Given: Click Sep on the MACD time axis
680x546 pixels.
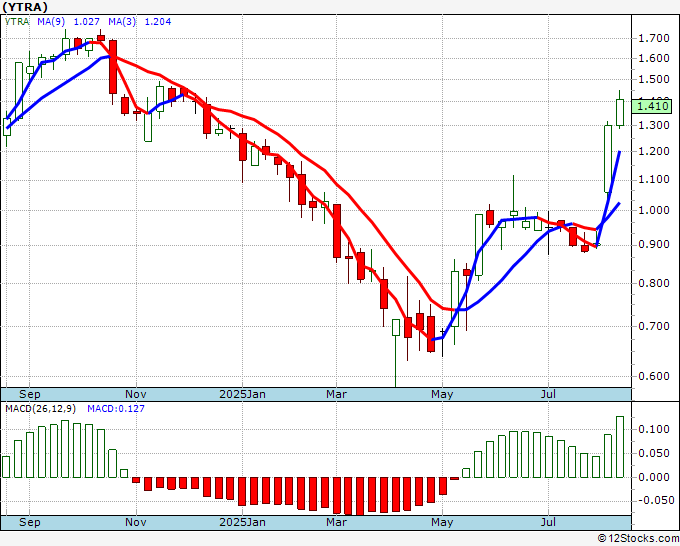Looking at the screenshot, I should 30,522.
